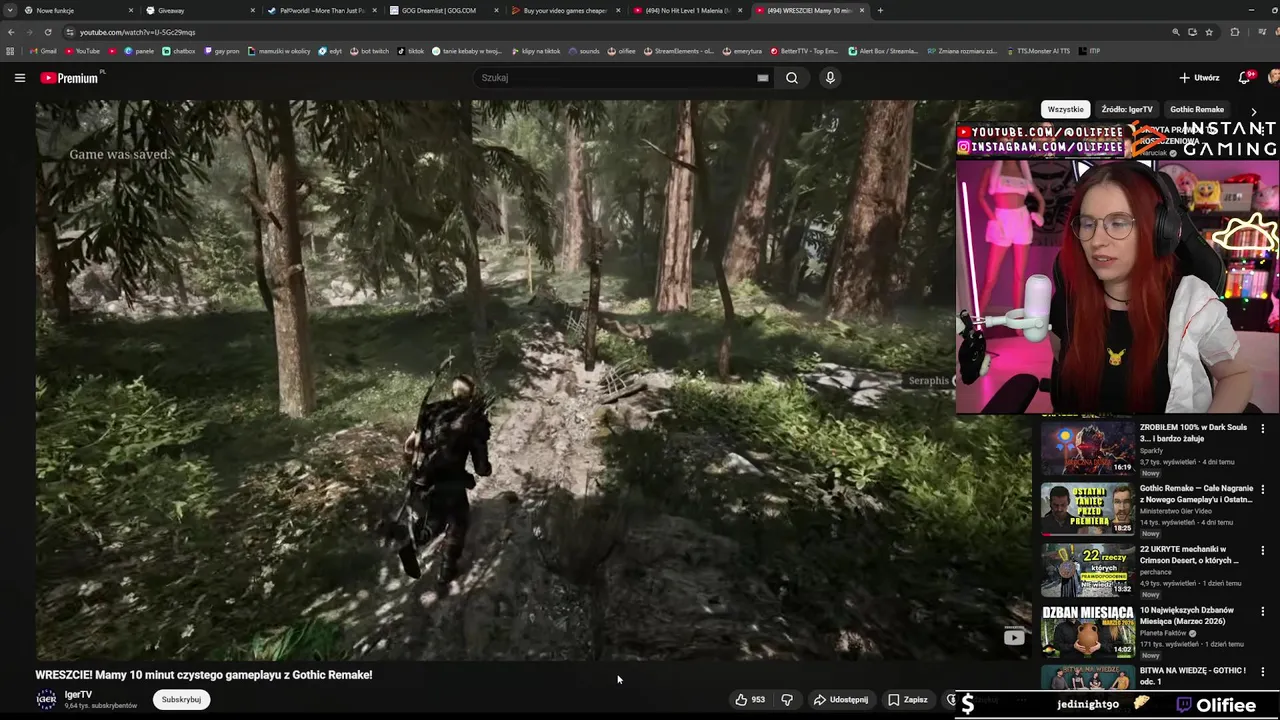
Task: Click title '10 Największych Dzbanów Miesiąca'
Action: tap(1187, 615)
